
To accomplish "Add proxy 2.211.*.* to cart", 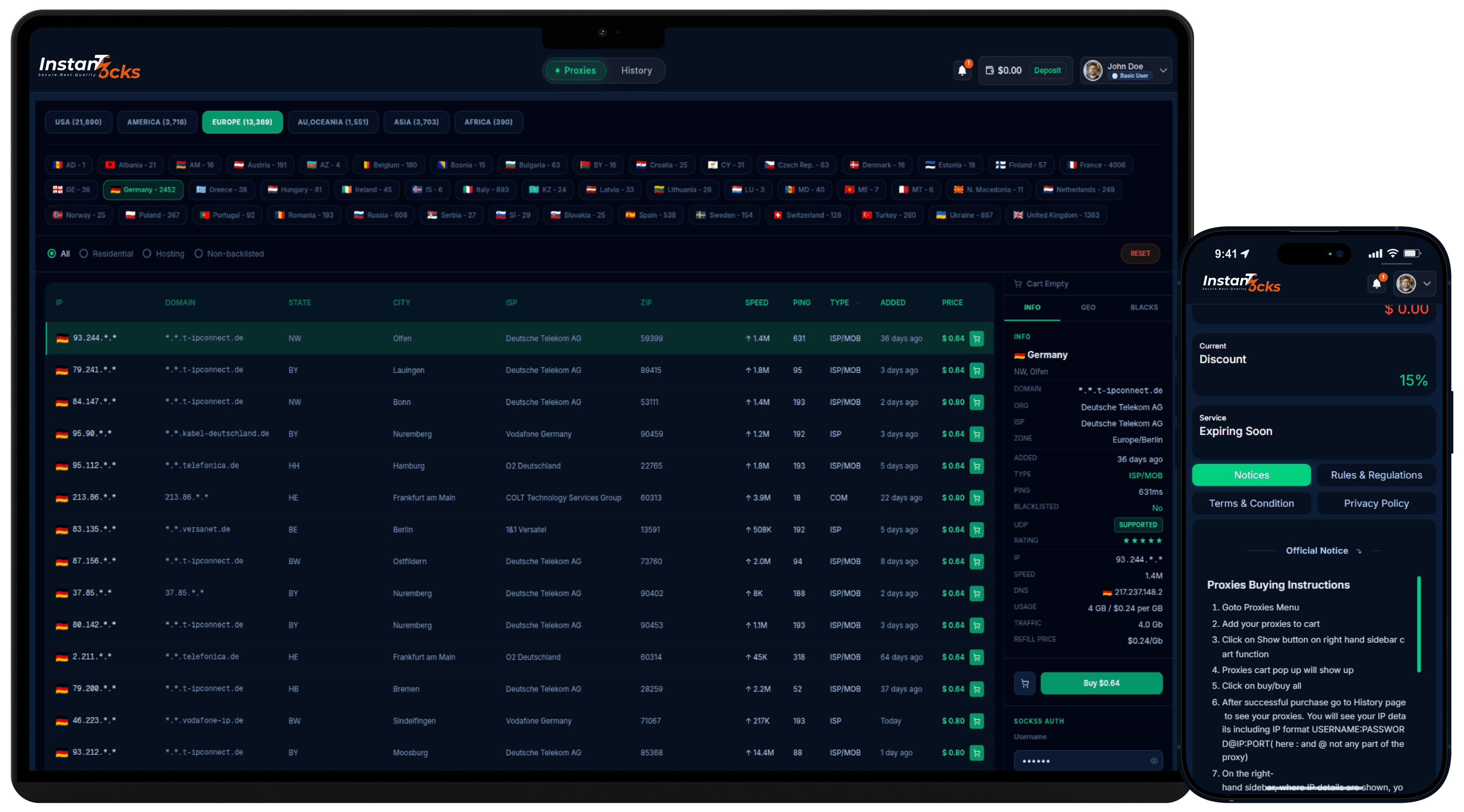I will [x=976, y=658].
